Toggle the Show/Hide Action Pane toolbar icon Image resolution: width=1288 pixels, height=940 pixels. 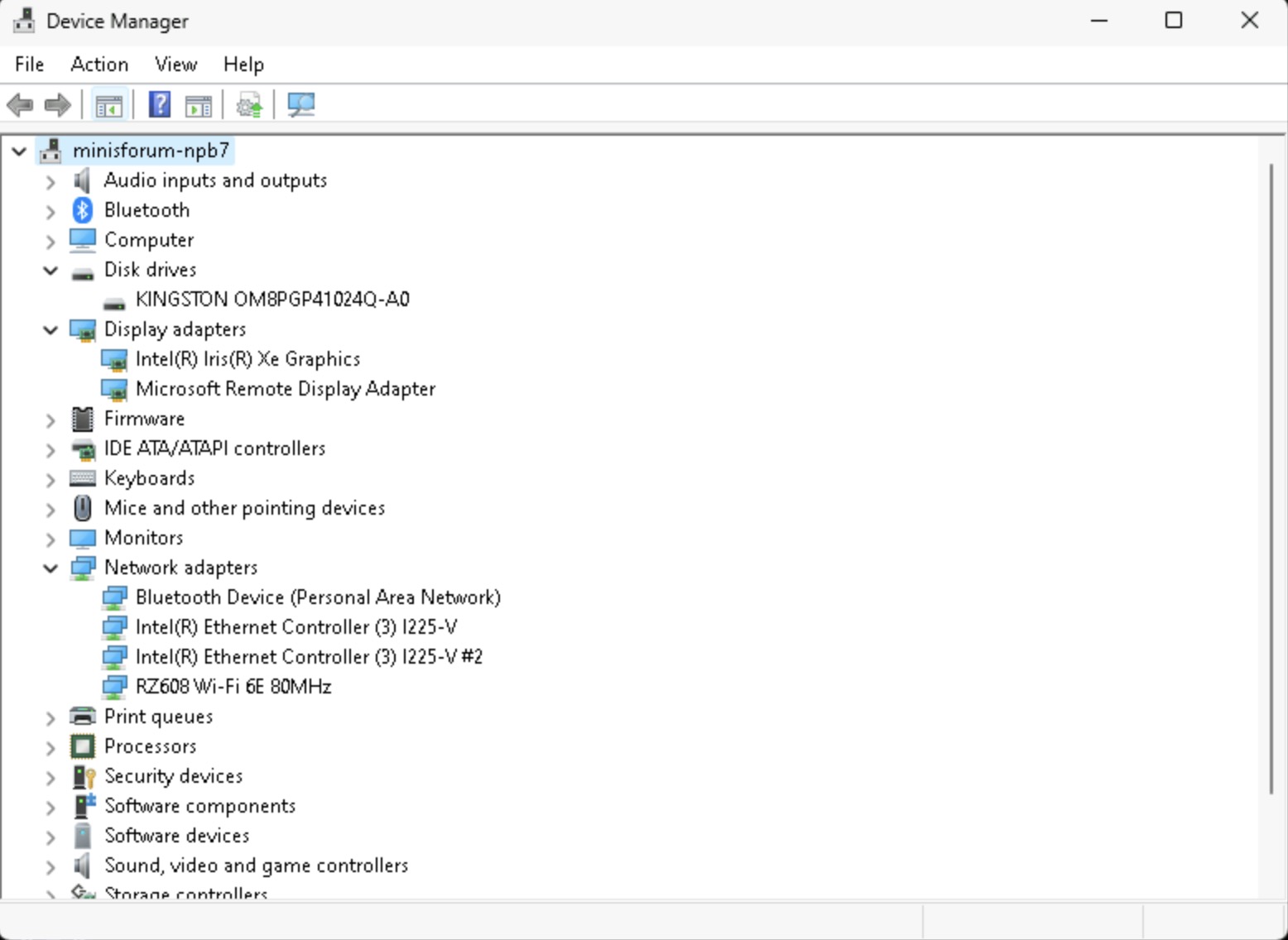tap(199, 105)
